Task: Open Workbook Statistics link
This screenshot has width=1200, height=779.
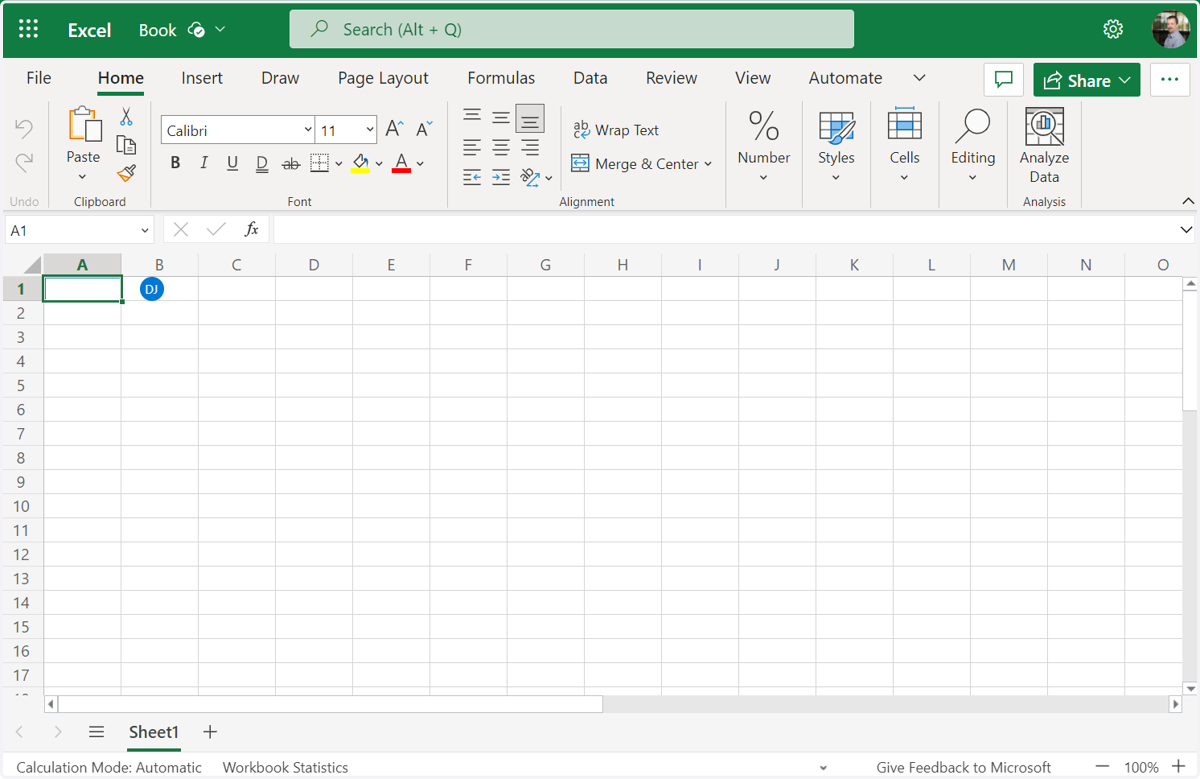Action: point(285,767)
